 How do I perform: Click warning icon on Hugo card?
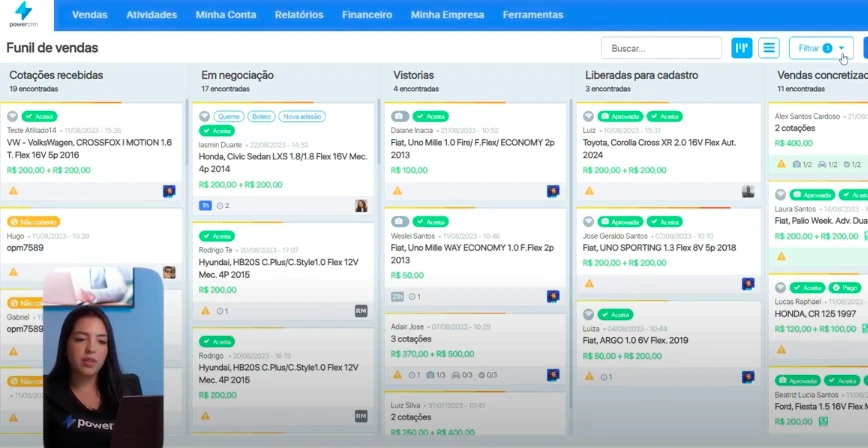13,272
